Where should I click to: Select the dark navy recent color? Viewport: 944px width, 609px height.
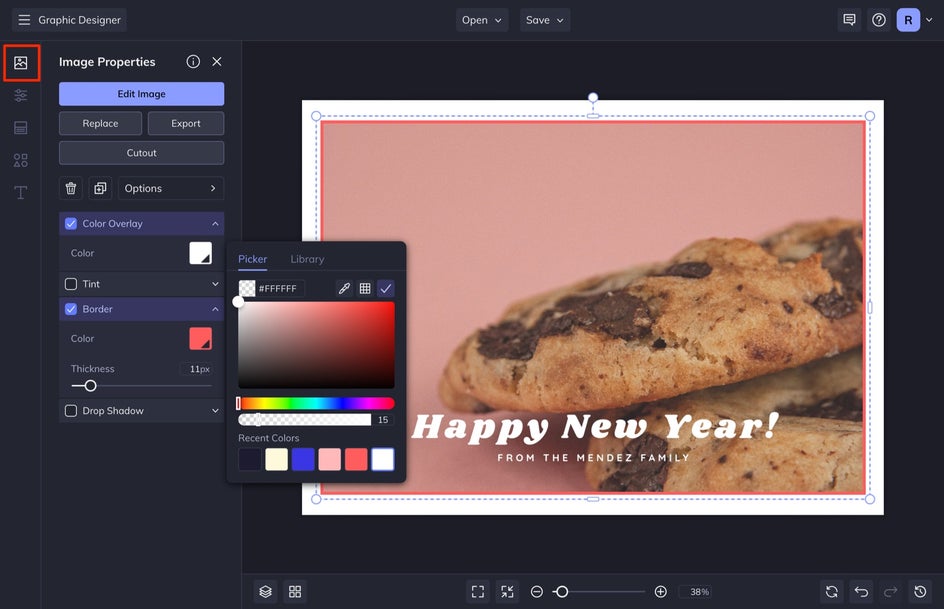(250, 459)
